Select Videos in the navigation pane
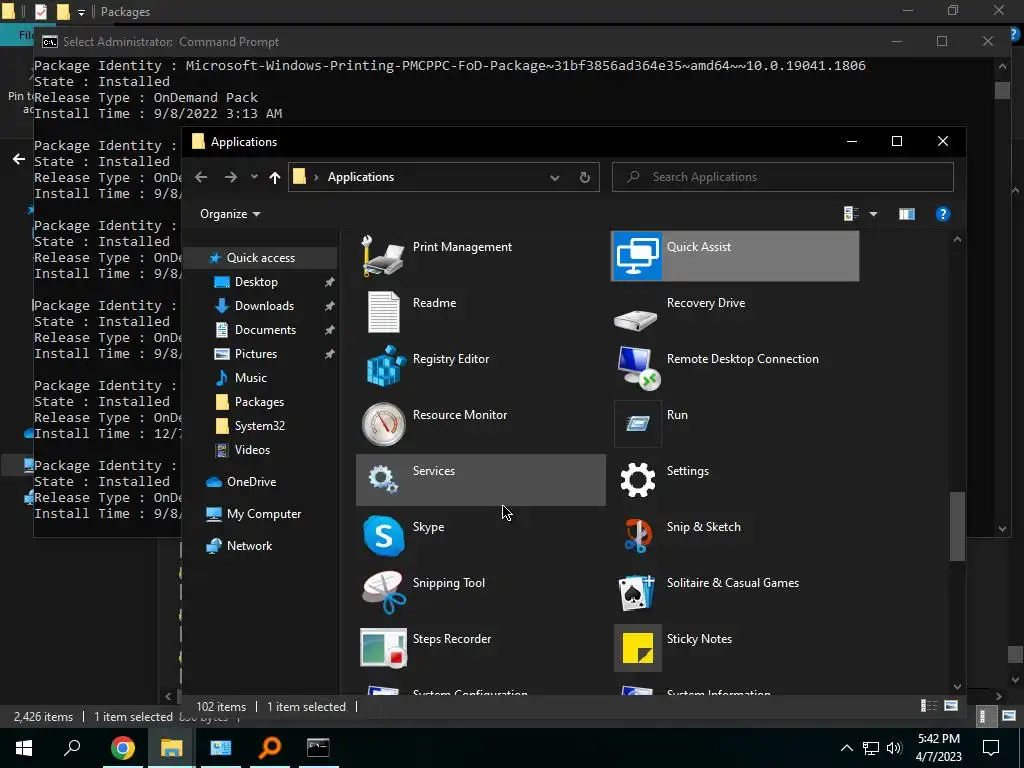This screenshot has height=768, width=1024. tap(252, 450)
